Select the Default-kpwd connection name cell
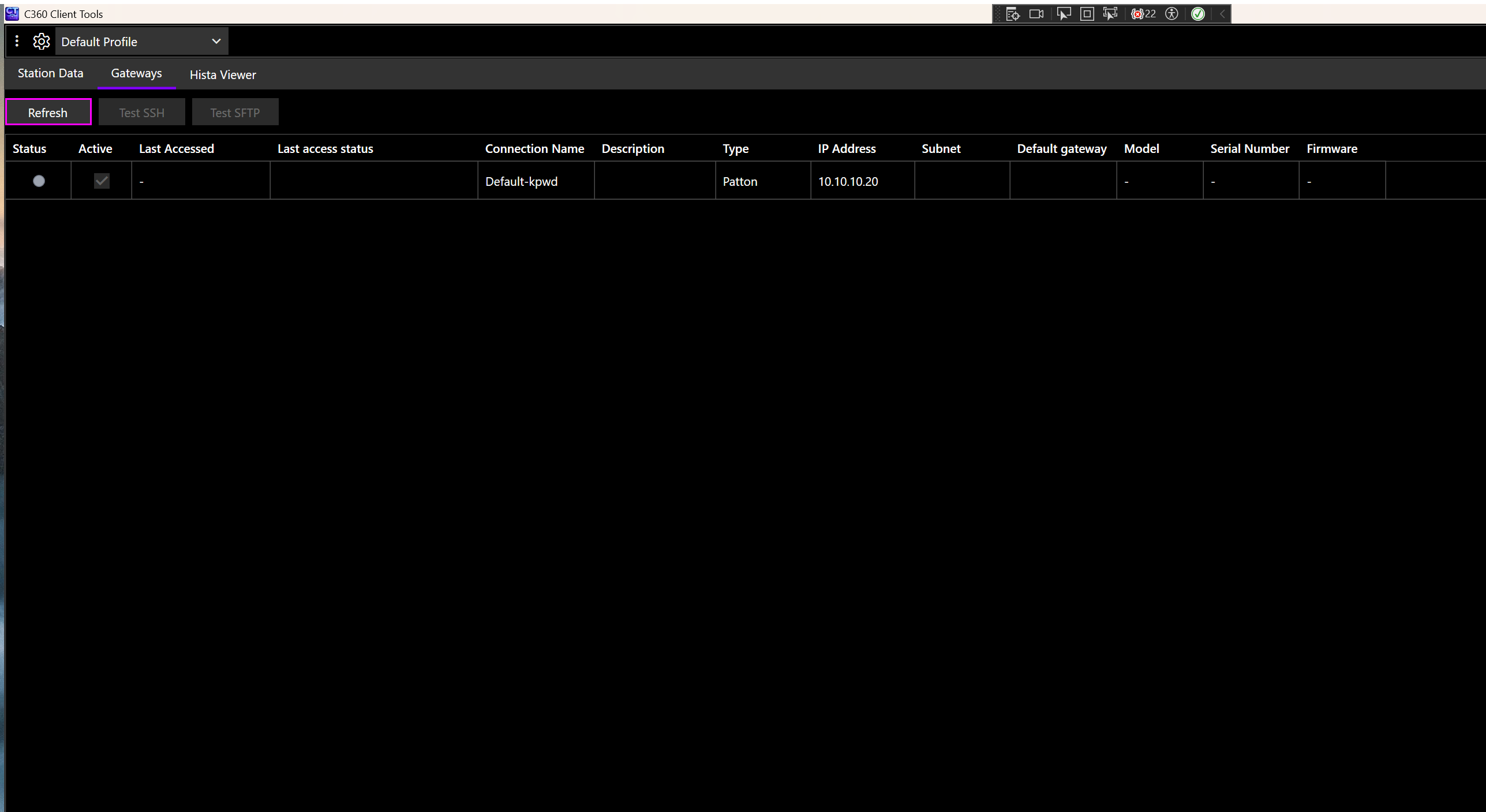Screen dimensions: 1486x812 [536, 181]
